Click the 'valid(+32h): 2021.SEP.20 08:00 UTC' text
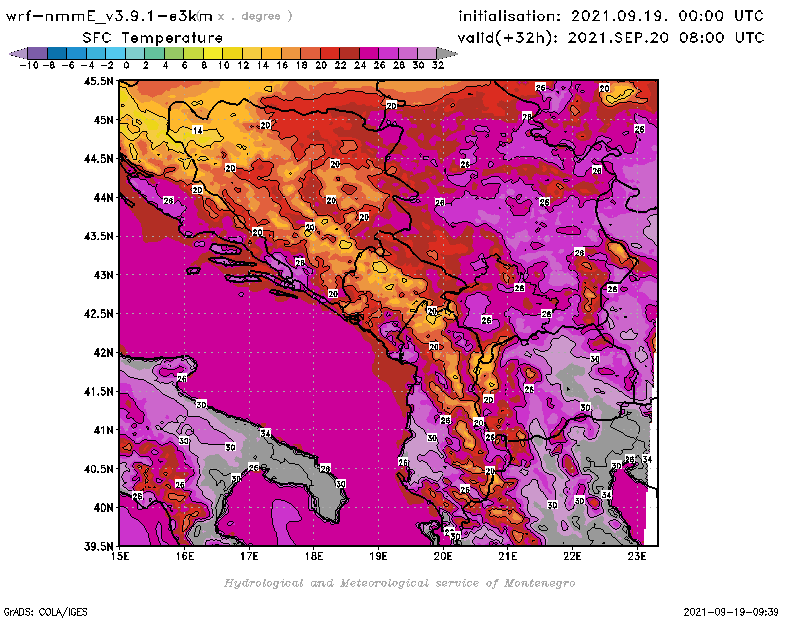800x618 pixels. click(x=611, y=38)
